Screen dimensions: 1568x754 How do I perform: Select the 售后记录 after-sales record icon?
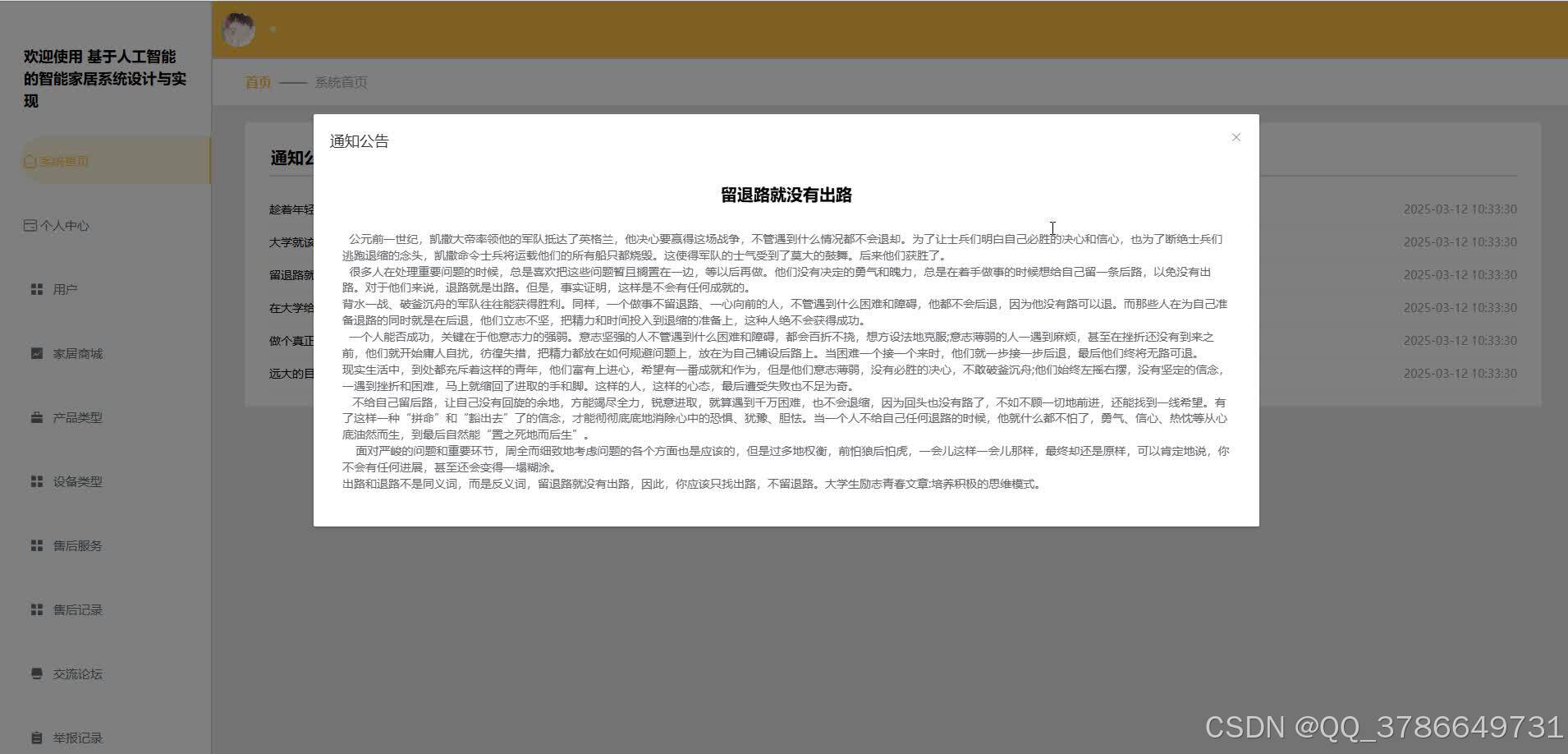36,609
